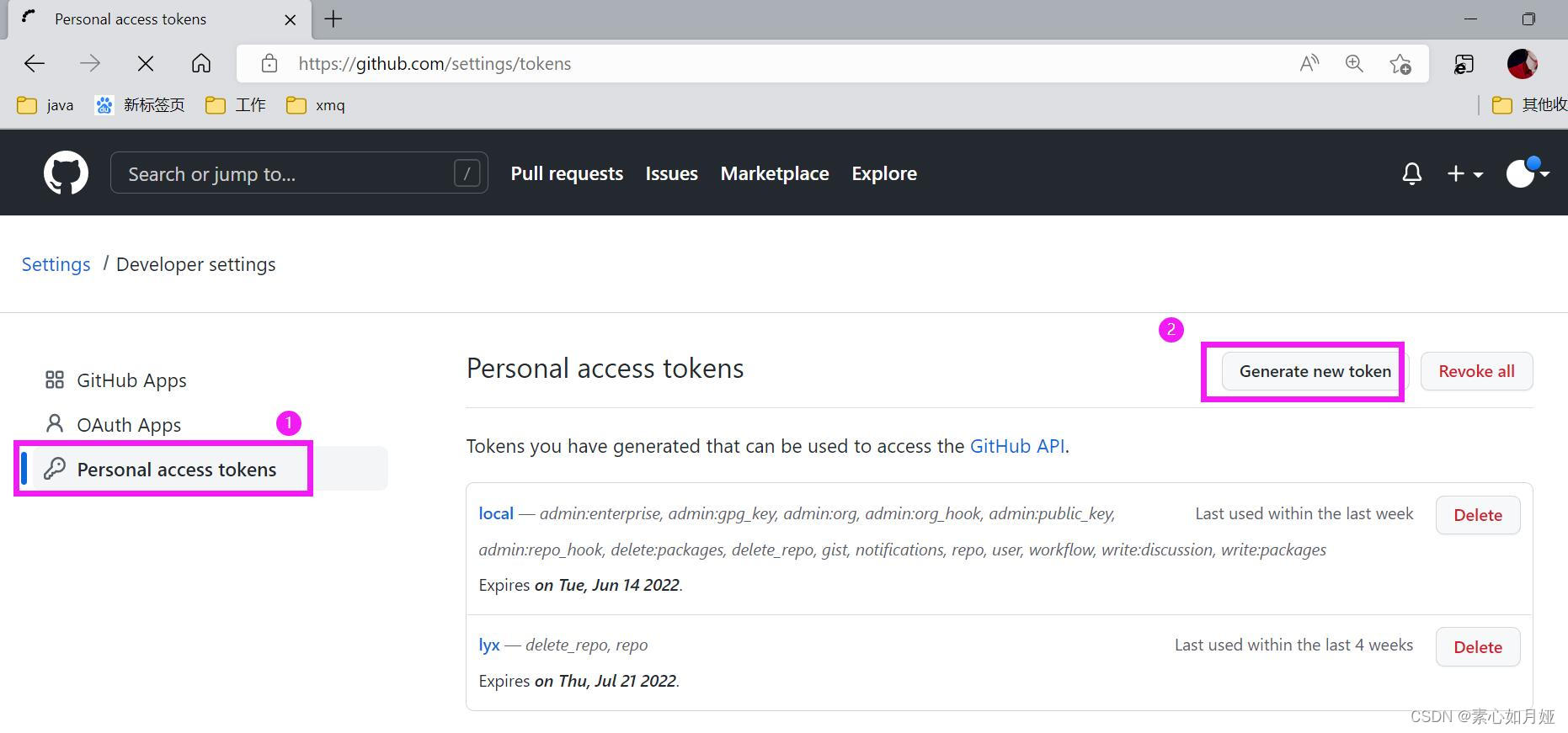This screenshot has width=1568, height=733.
Task: Go to GitHub homepage via logo
Action: point(66,173)
